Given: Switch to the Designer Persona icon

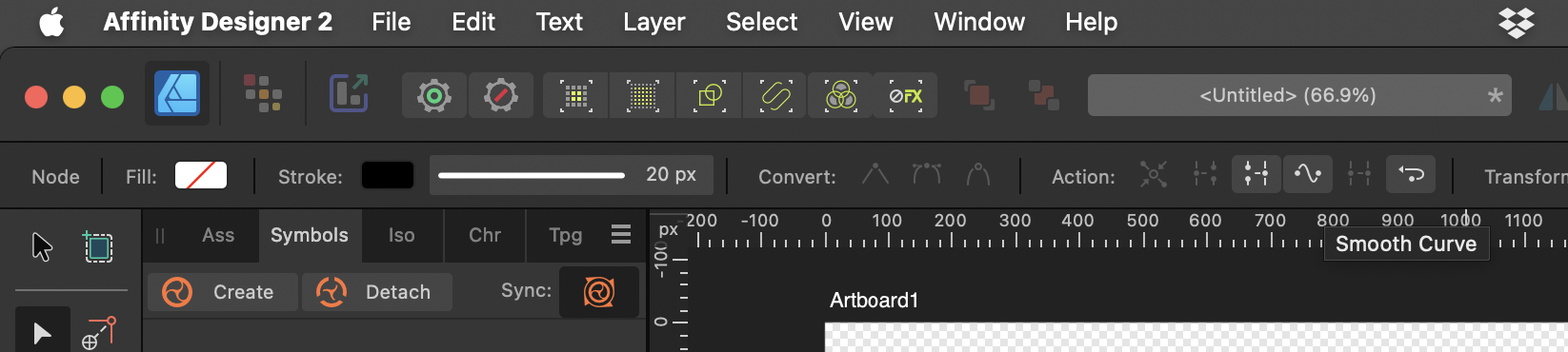Looking at the screenshot, I should point(177,94).
